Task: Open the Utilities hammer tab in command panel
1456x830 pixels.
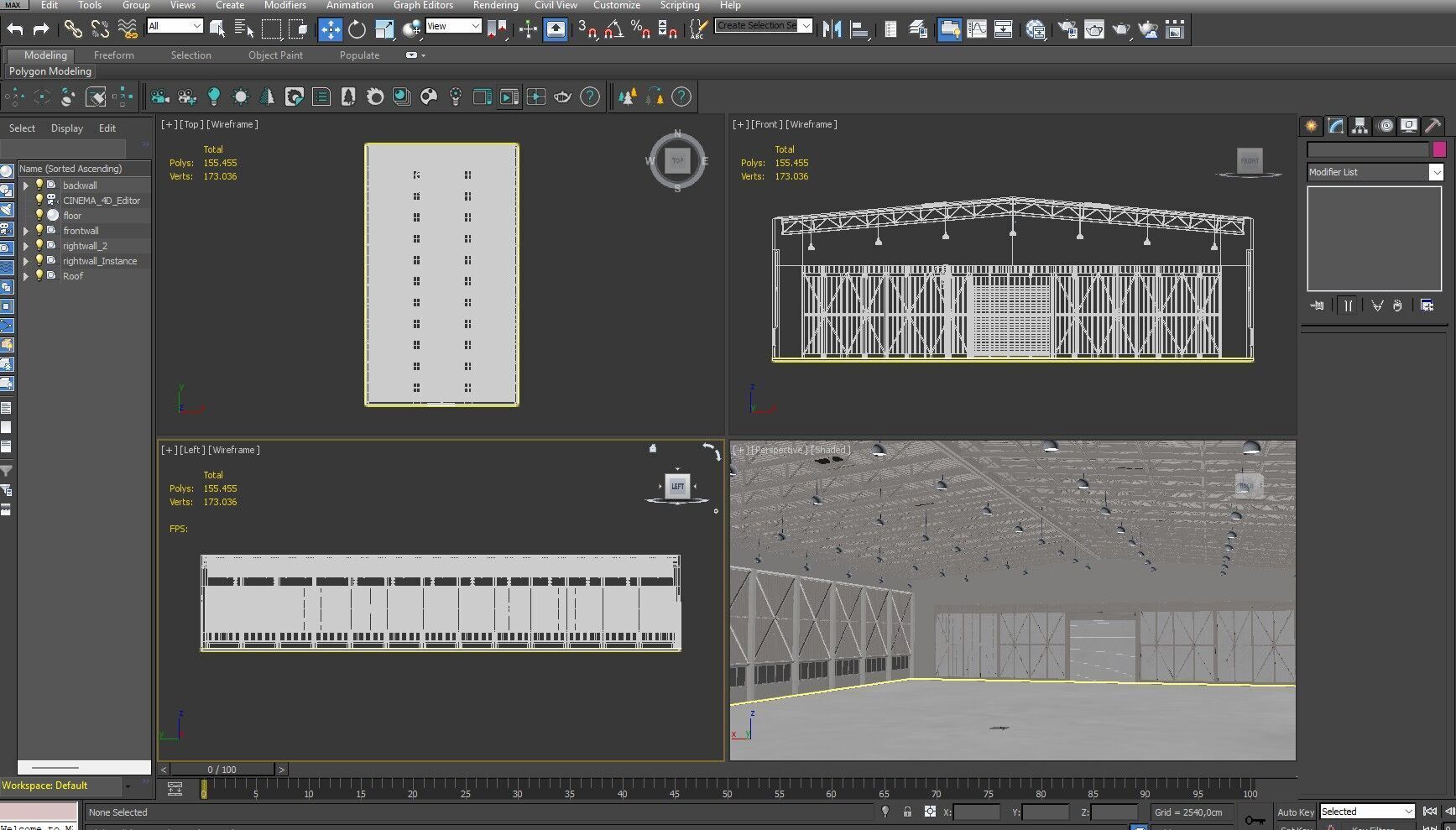Action: coord(1433,126)
